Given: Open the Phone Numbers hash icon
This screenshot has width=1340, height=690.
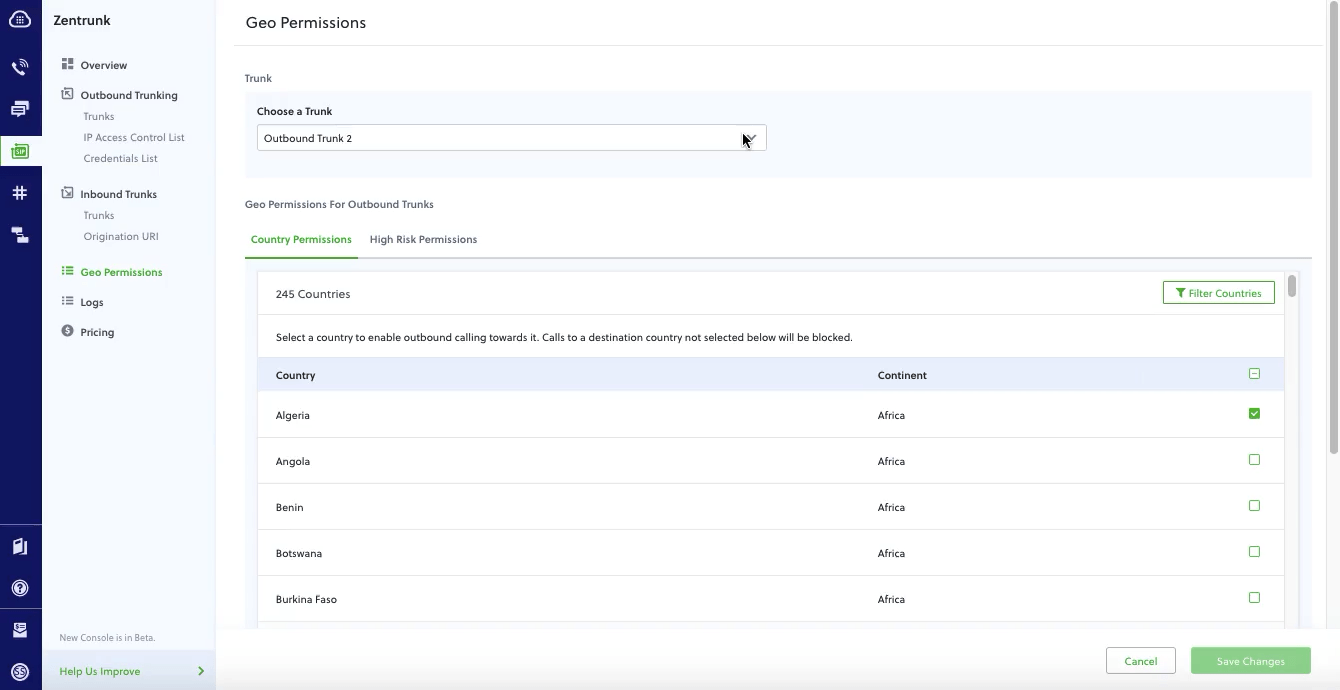Looking at the screenshot, I should pos(20,191).
